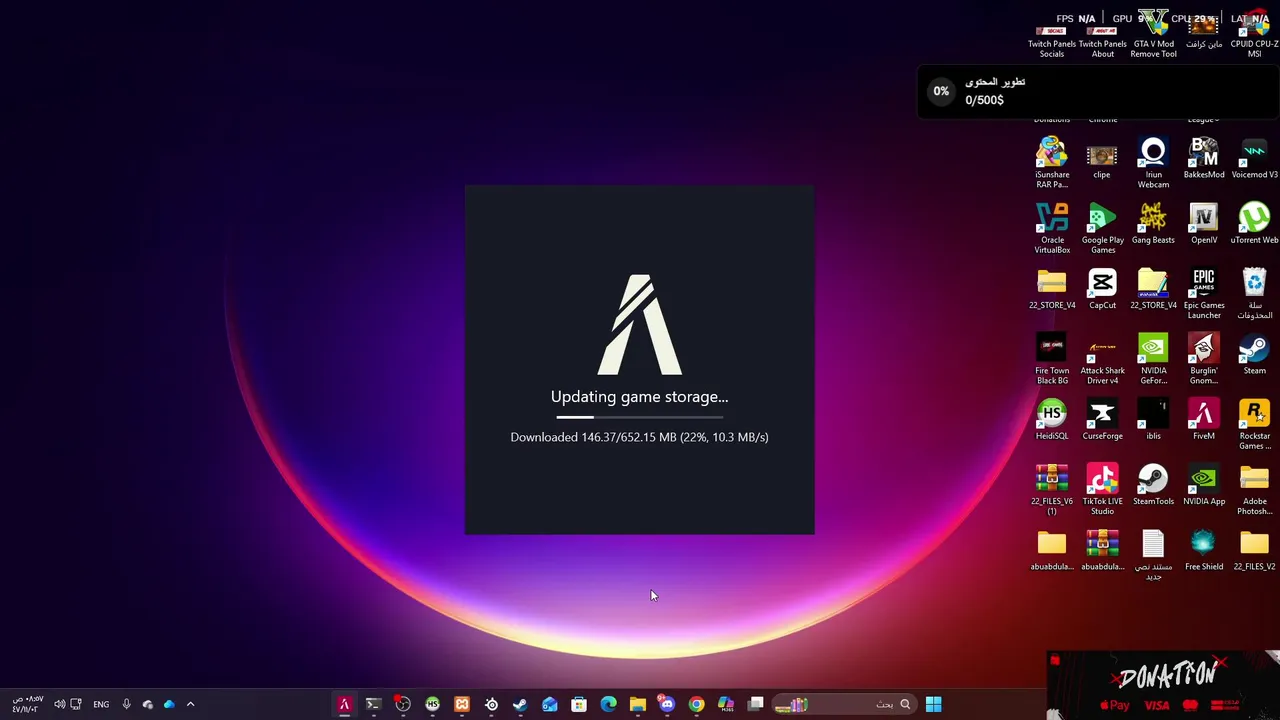Launch Voicemod V3 from desktop

point(1254,159)
